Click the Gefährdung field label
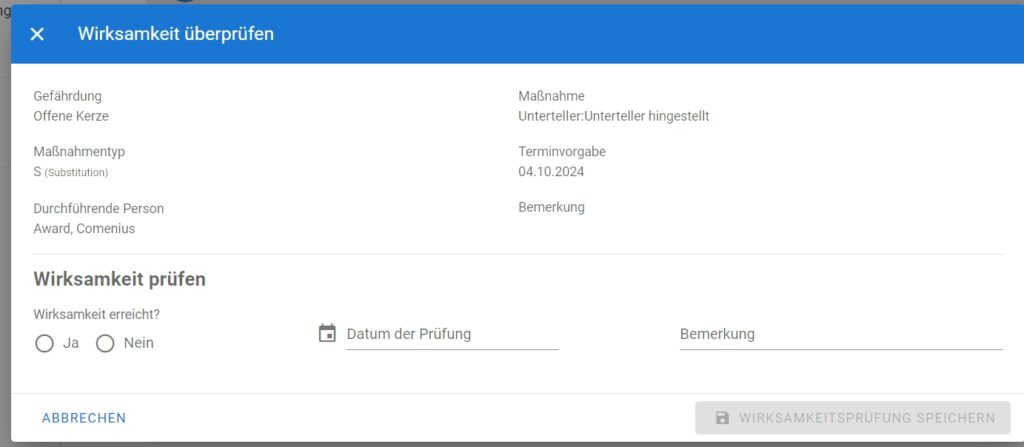The width and height of the screenshot is (1024, 447). click(x=68, y=96)
